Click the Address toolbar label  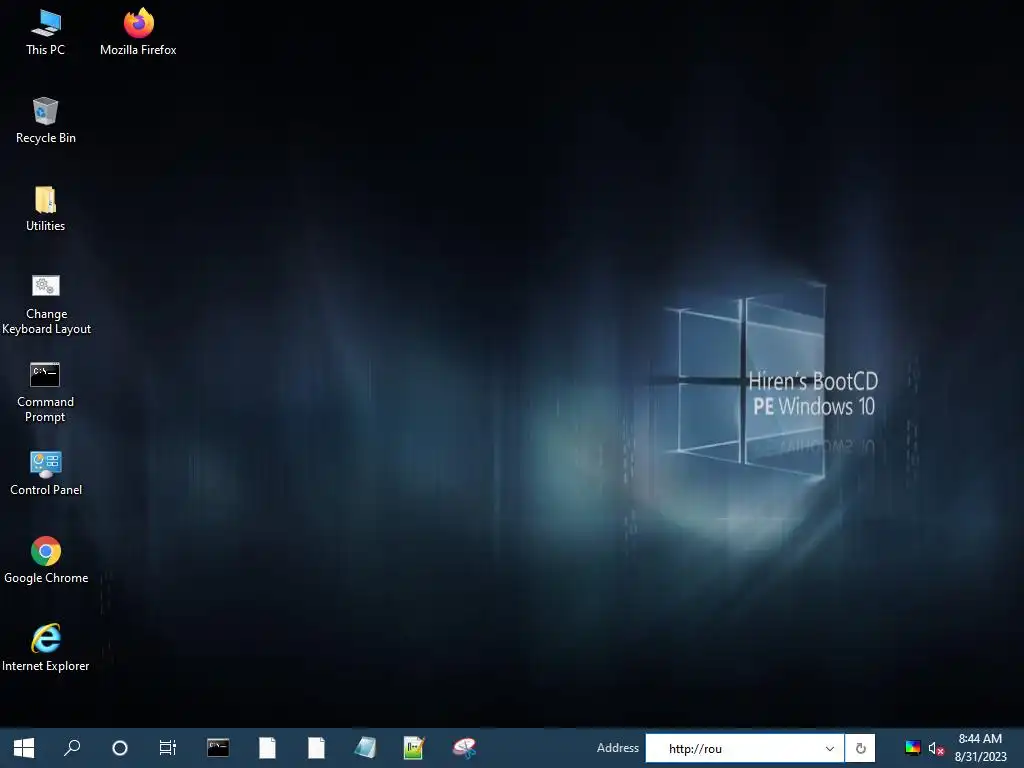click(x=618, y=748)
